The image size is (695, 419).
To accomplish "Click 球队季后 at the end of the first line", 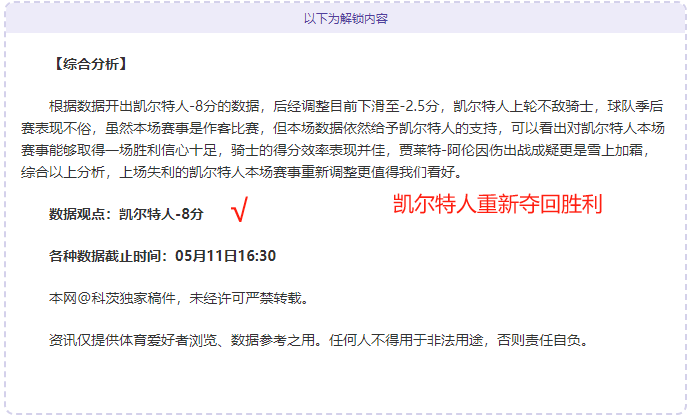I will (x=635, y=106).
